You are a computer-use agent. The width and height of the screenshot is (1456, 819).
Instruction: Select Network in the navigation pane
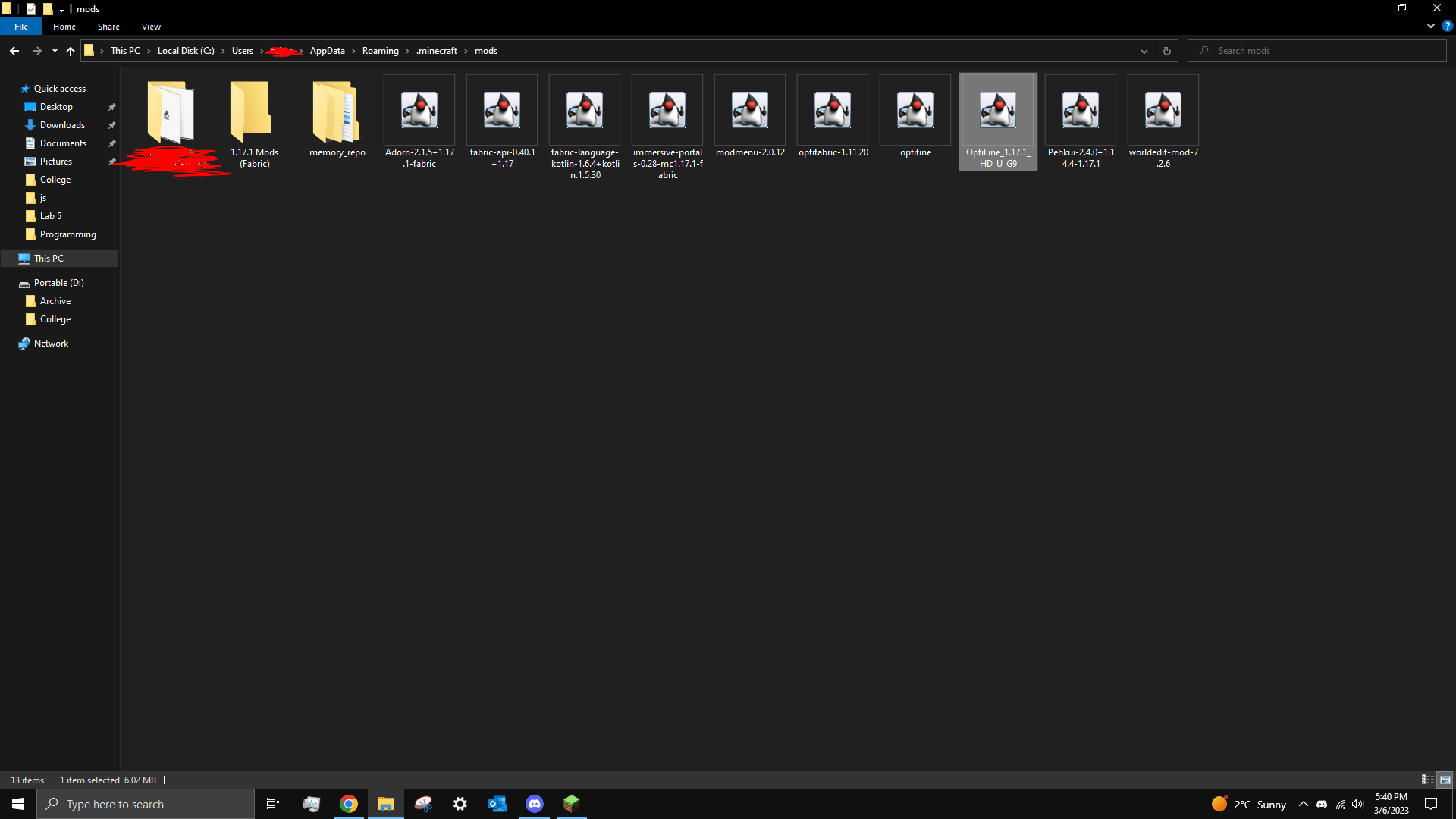50,343
